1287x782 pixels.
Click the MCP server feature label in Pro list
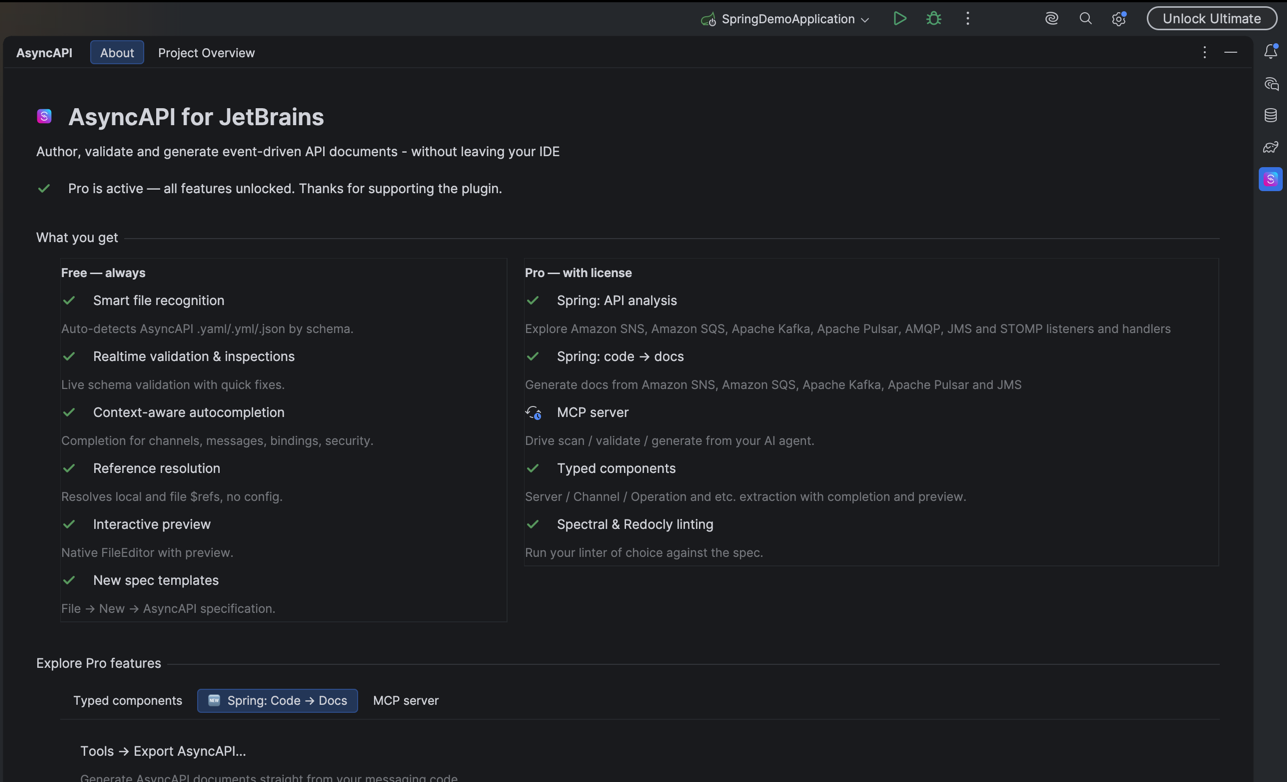point(592,412)
